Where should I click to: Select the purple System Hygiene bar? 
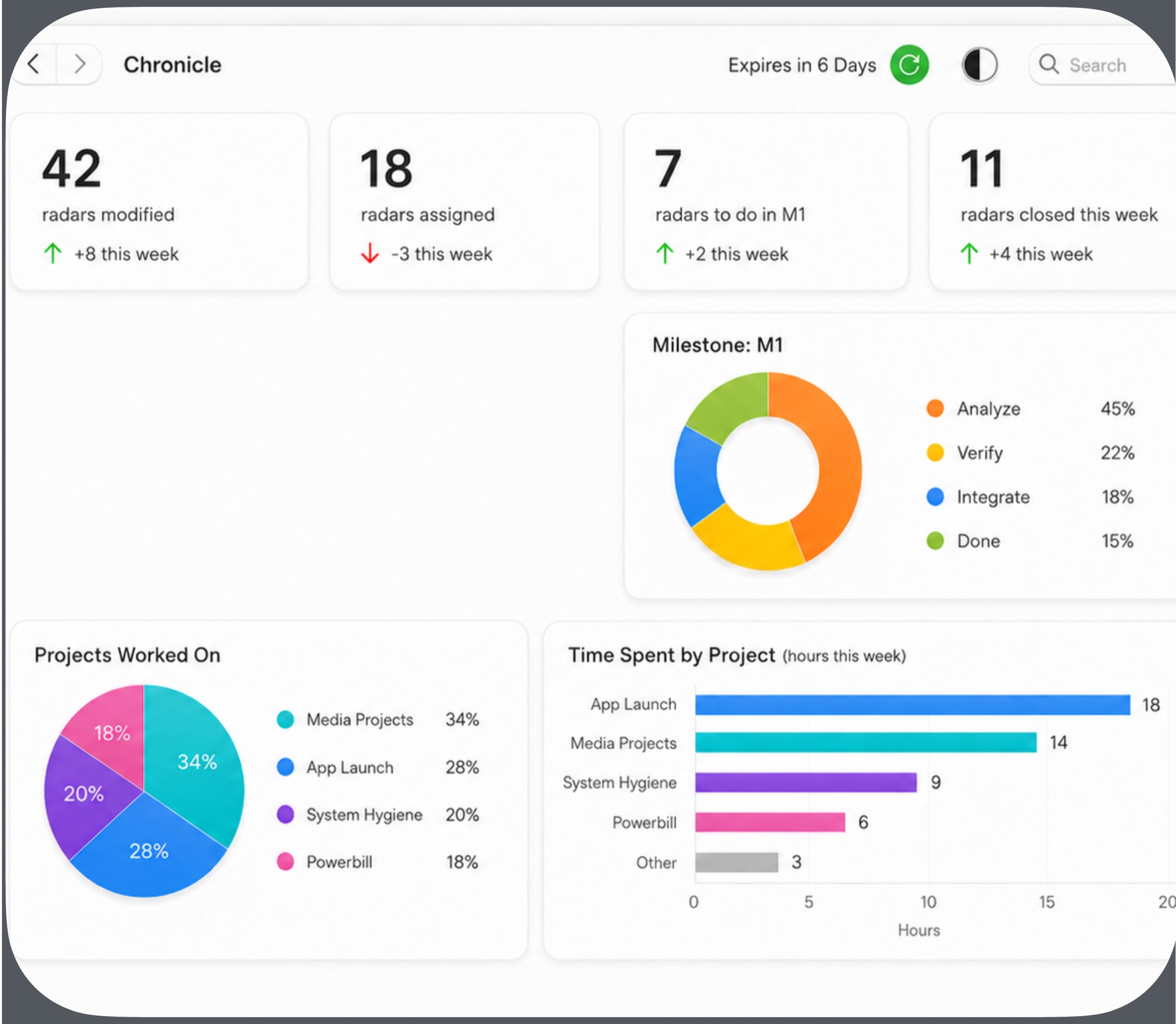(x=806, y=782)
